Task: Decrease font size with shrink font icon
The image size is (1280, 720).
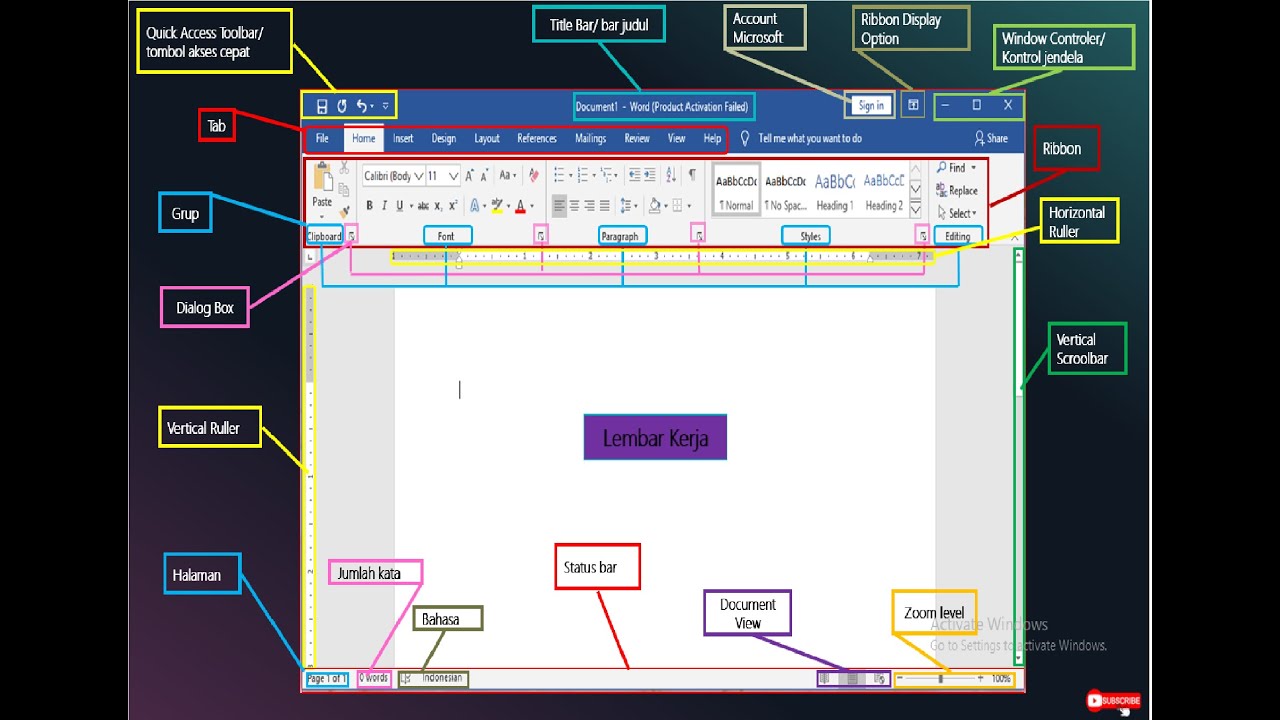Action: 485,176
